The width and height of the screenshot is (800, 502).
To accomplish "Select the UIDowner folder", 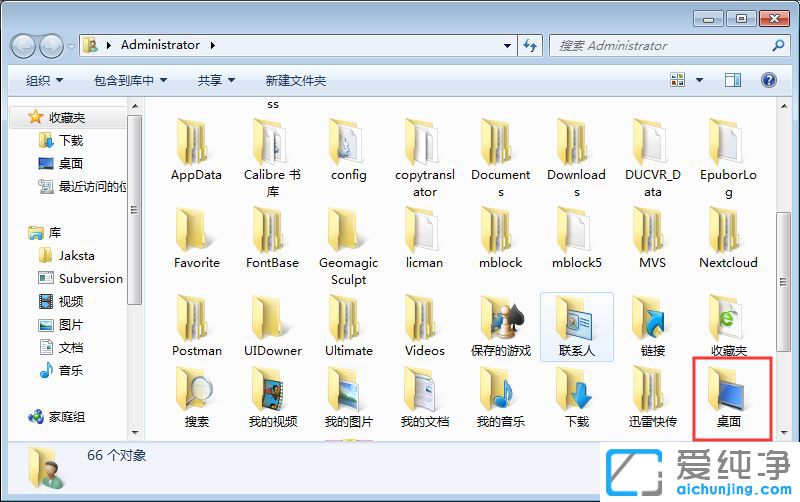I will (x=272, y=327).
